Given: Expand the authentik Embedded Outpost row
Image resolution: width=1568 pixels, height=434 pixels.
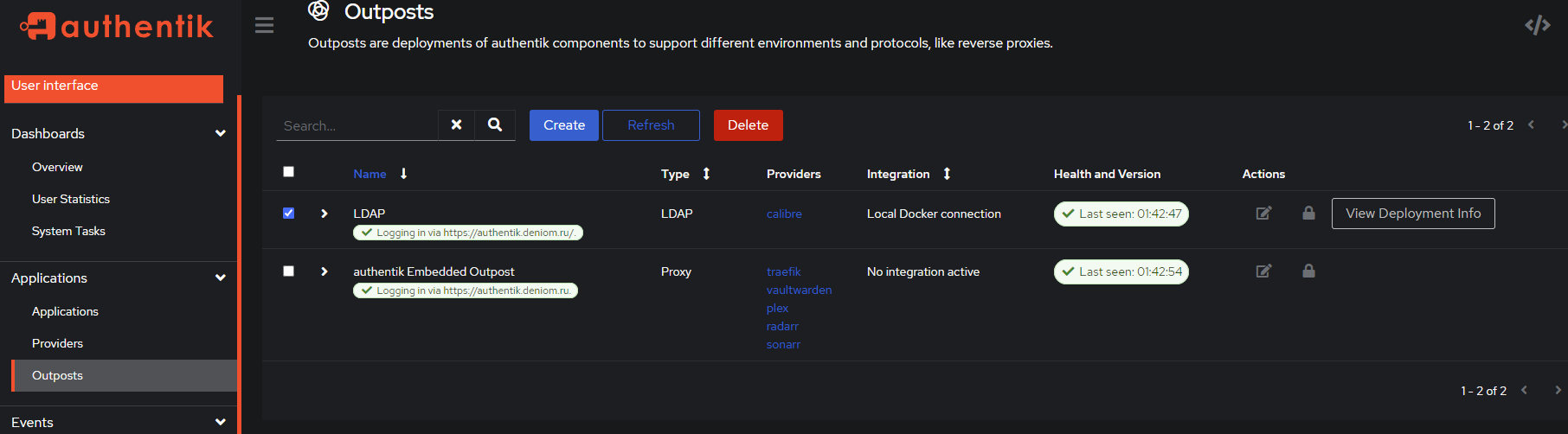Looking at the screenshot, I should click(x=325, y=271).
